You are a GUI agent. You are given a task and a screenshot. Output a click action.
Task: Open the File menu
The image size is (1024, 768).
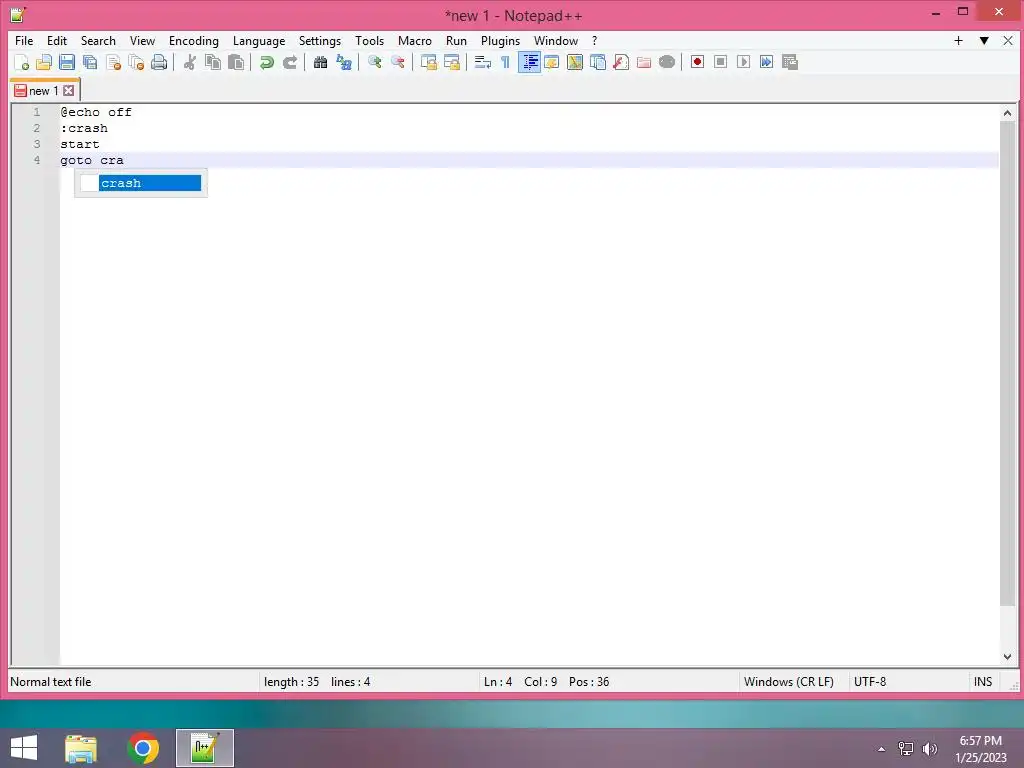pos(24,40)
